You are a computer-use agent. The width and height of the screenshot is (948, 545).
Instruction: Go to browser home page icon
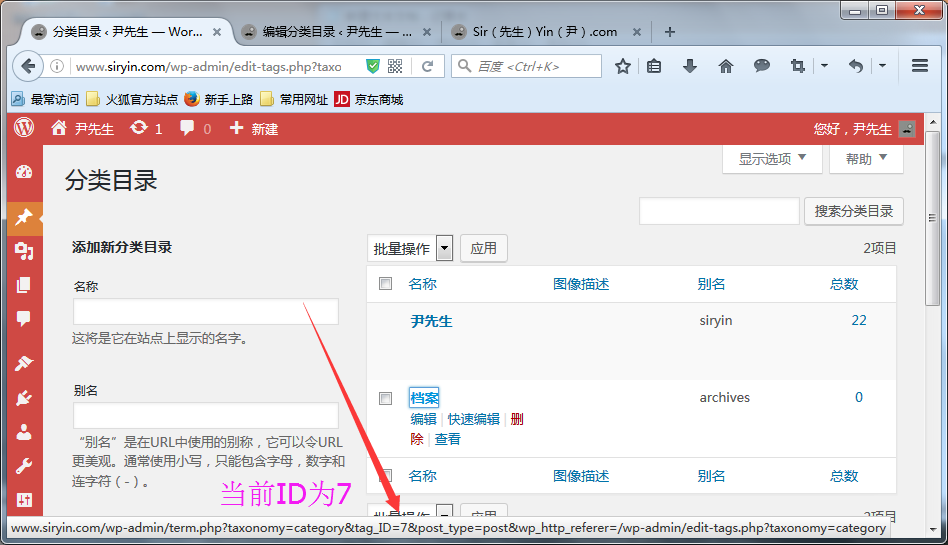point(726,66)
